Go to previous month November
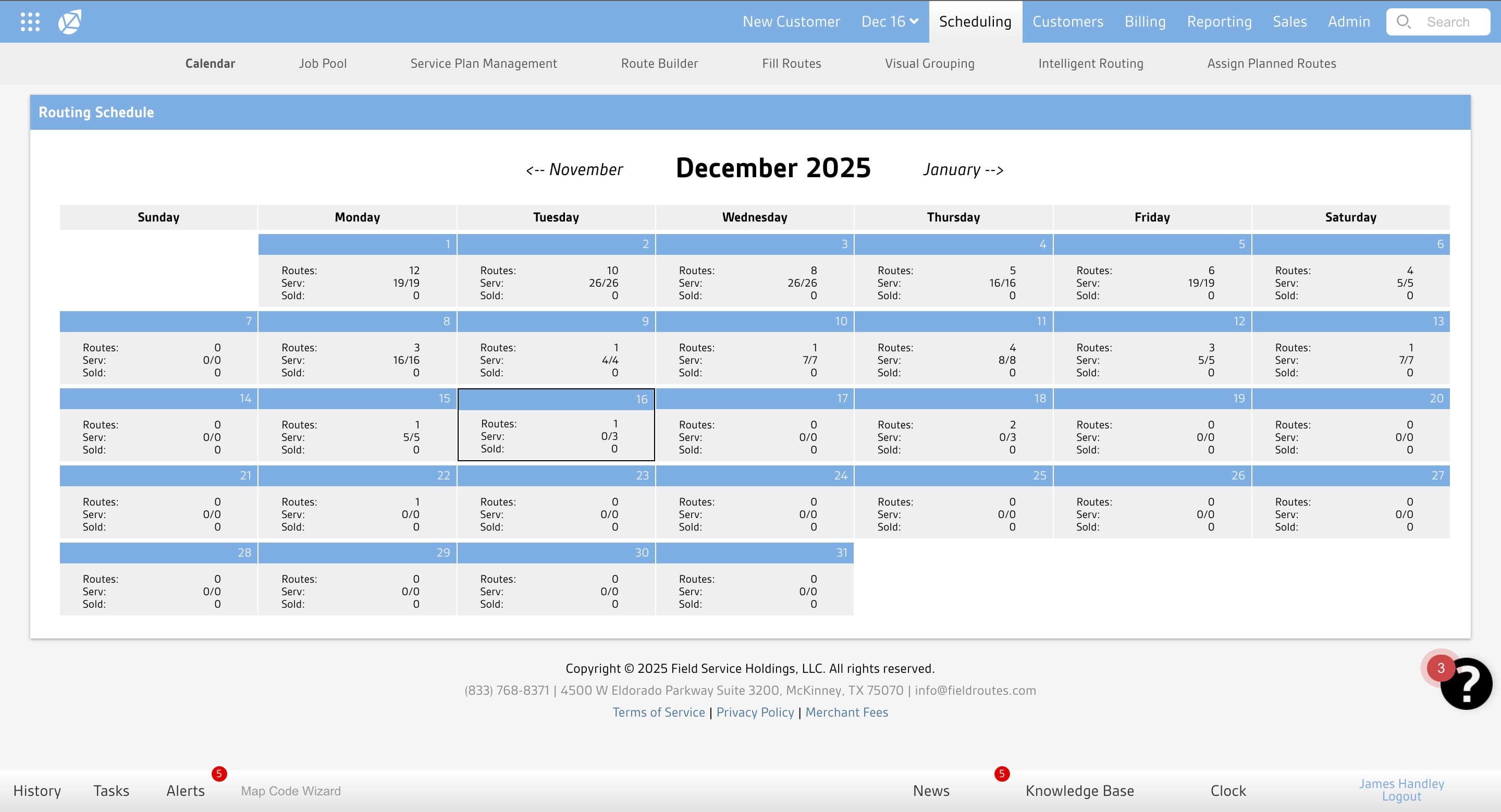 (x=574, y=169)
